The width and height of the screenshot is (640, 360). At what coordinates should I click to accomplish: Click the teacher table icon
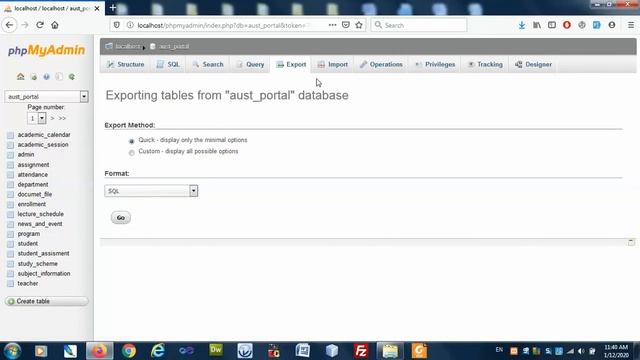[x=11, y=284]
